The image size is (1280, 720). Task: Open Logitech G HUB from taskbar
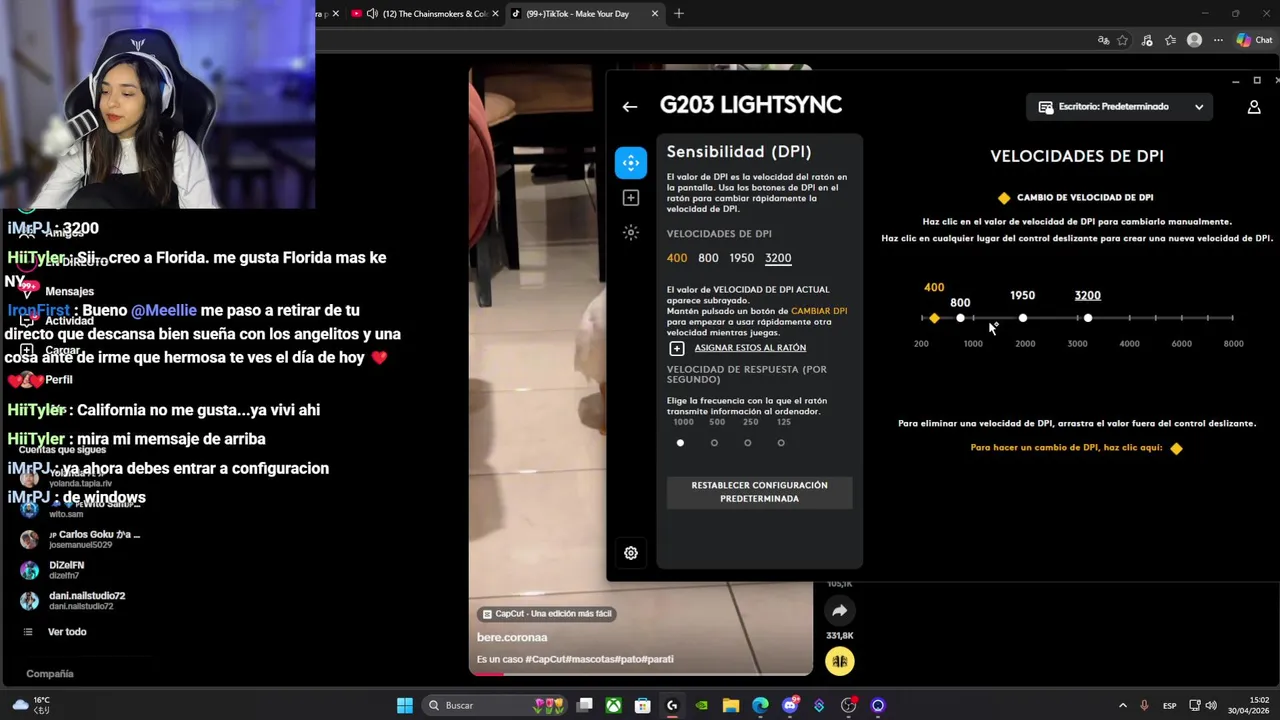[672, 705]
